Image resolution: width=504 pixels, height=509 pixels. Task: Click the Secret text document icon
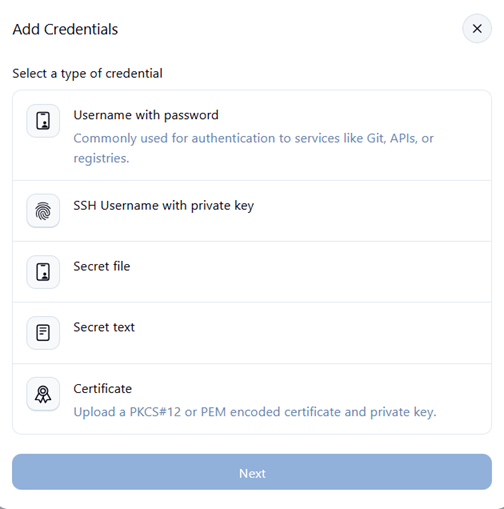(x=43, y=333)
